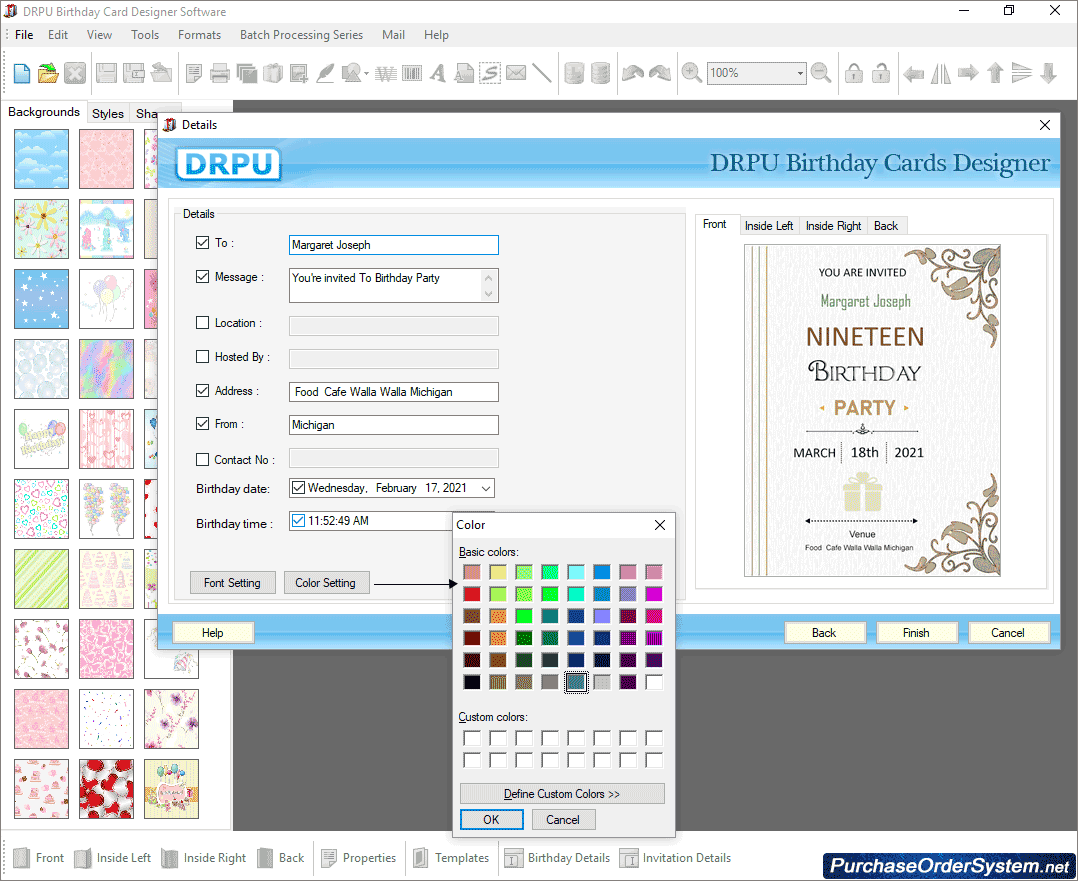The height and width of the screenshot is (881, 1078).
Task: Click OK in the Color dialog
Action: click(x=491, y=820)
